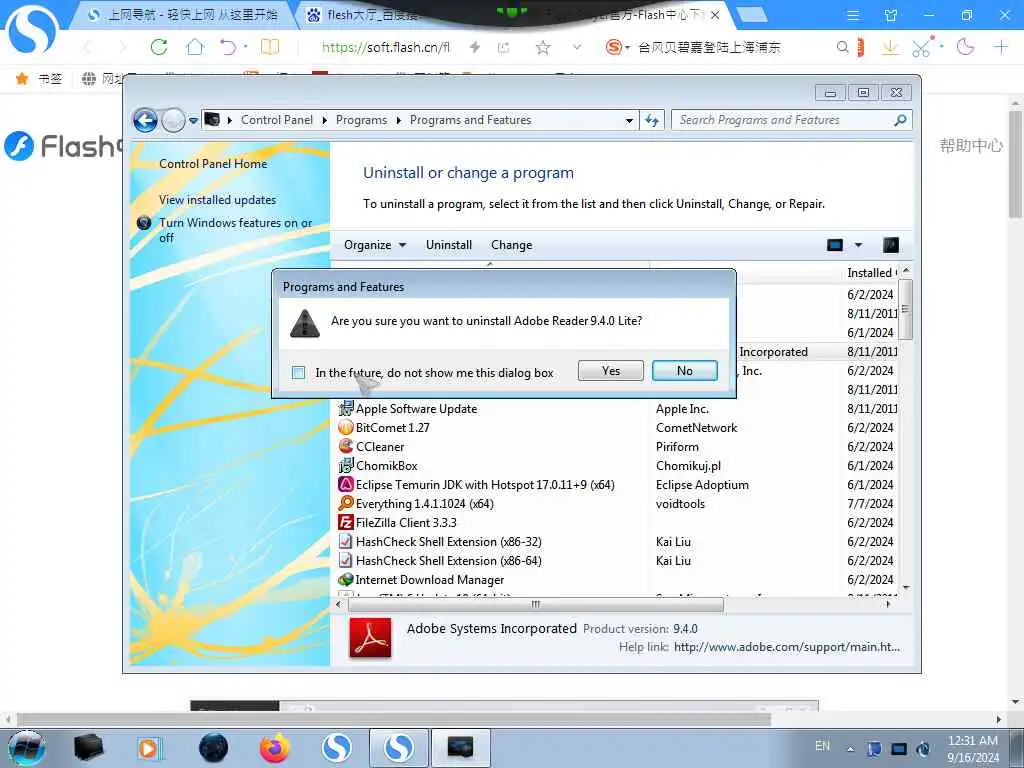The width and height of the screenshot is (1024, 768).
Task: Open browser downloads arrow icon
Action: (x=889, y=47)
